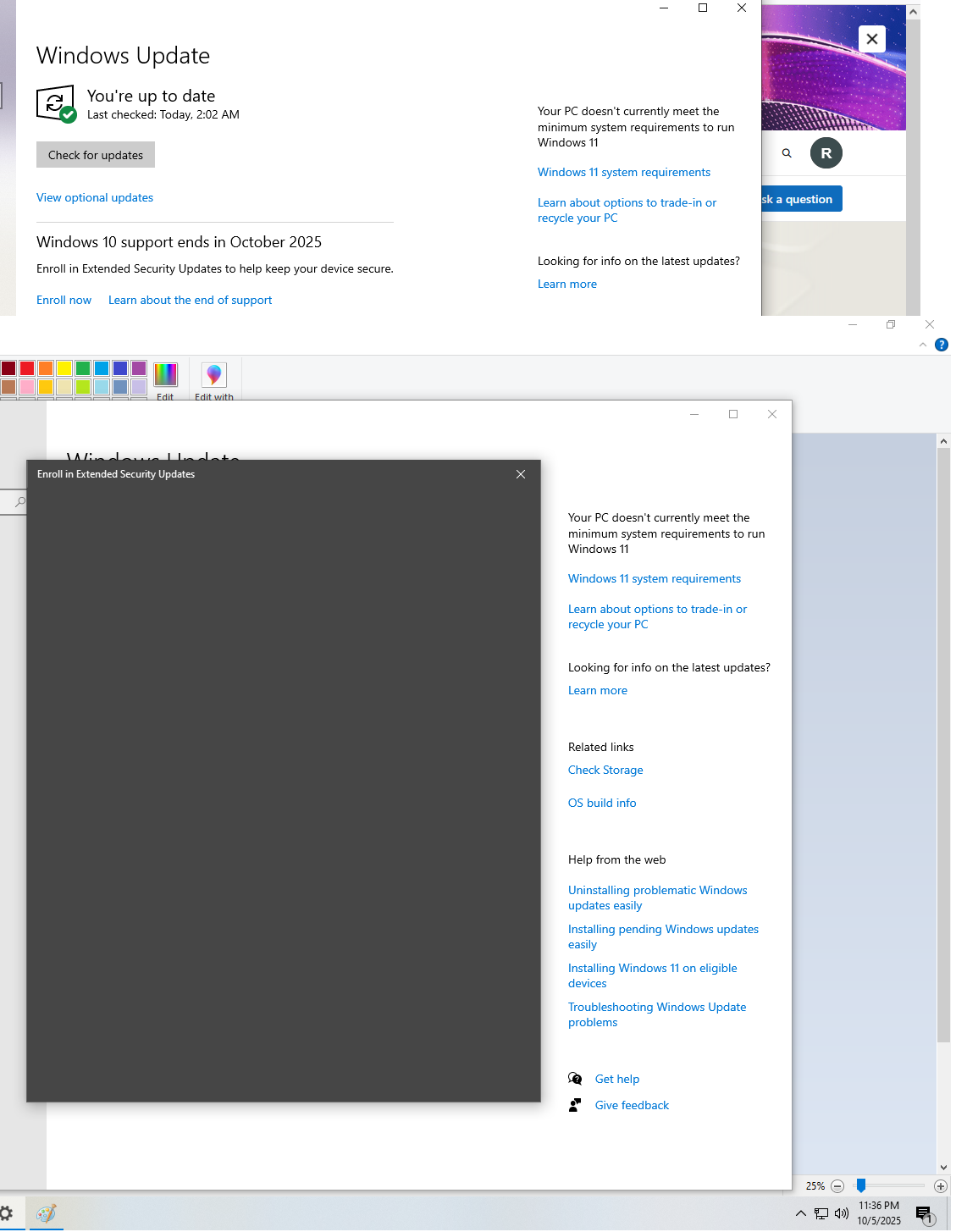Open Uninstalling problematic Windows updates easily

(658, 898)
